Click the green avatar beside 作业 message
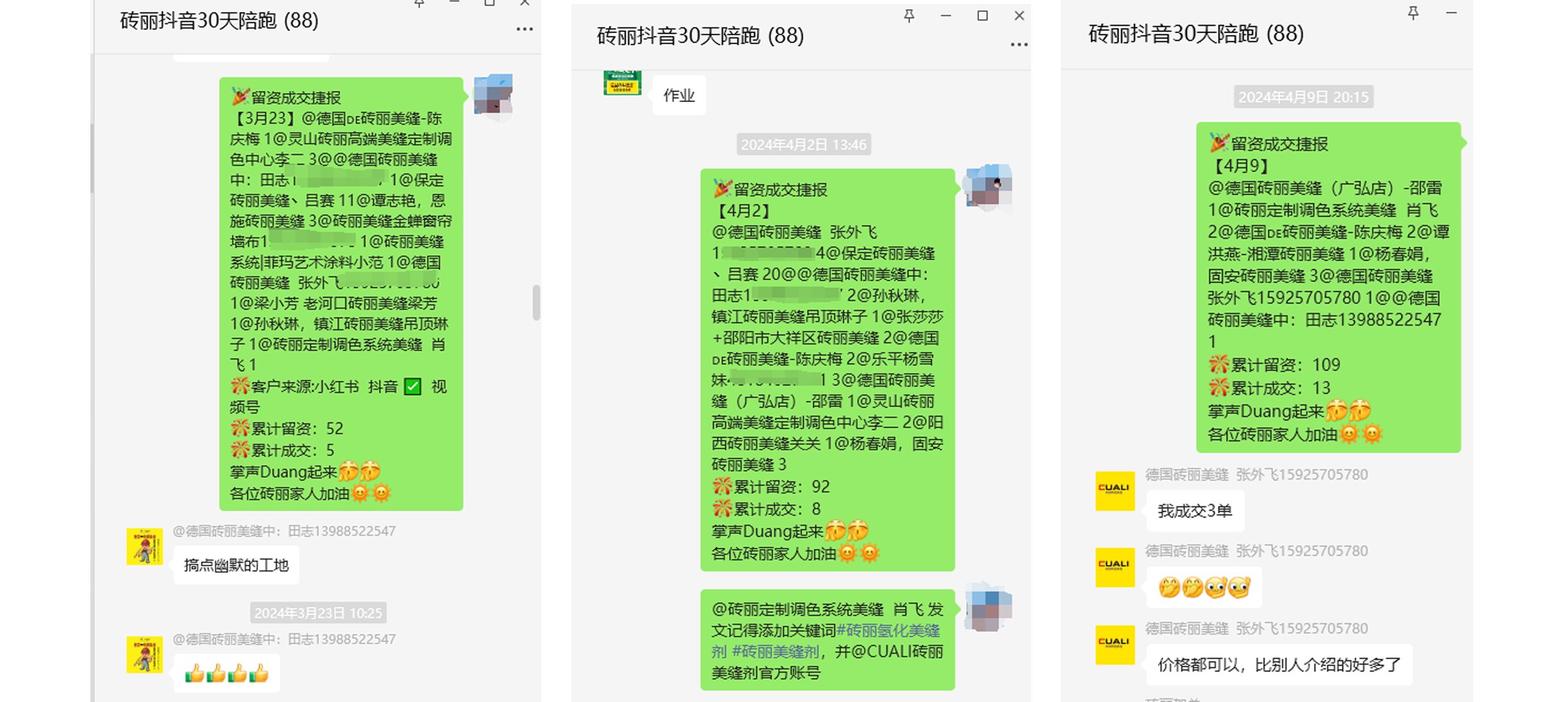 [x=622, y=83]
